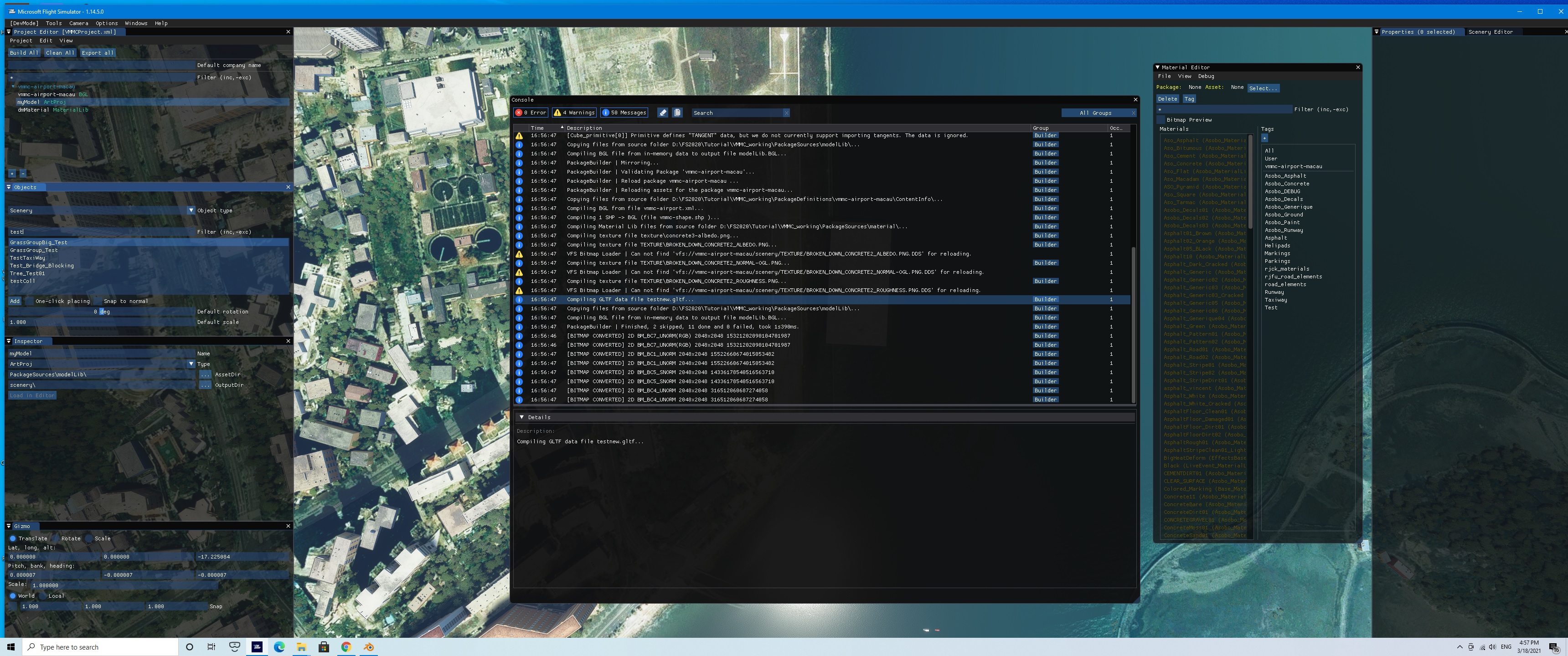Open Google Chrome from the taskbar
The image size is (1568, 656).
click(346, 647)
